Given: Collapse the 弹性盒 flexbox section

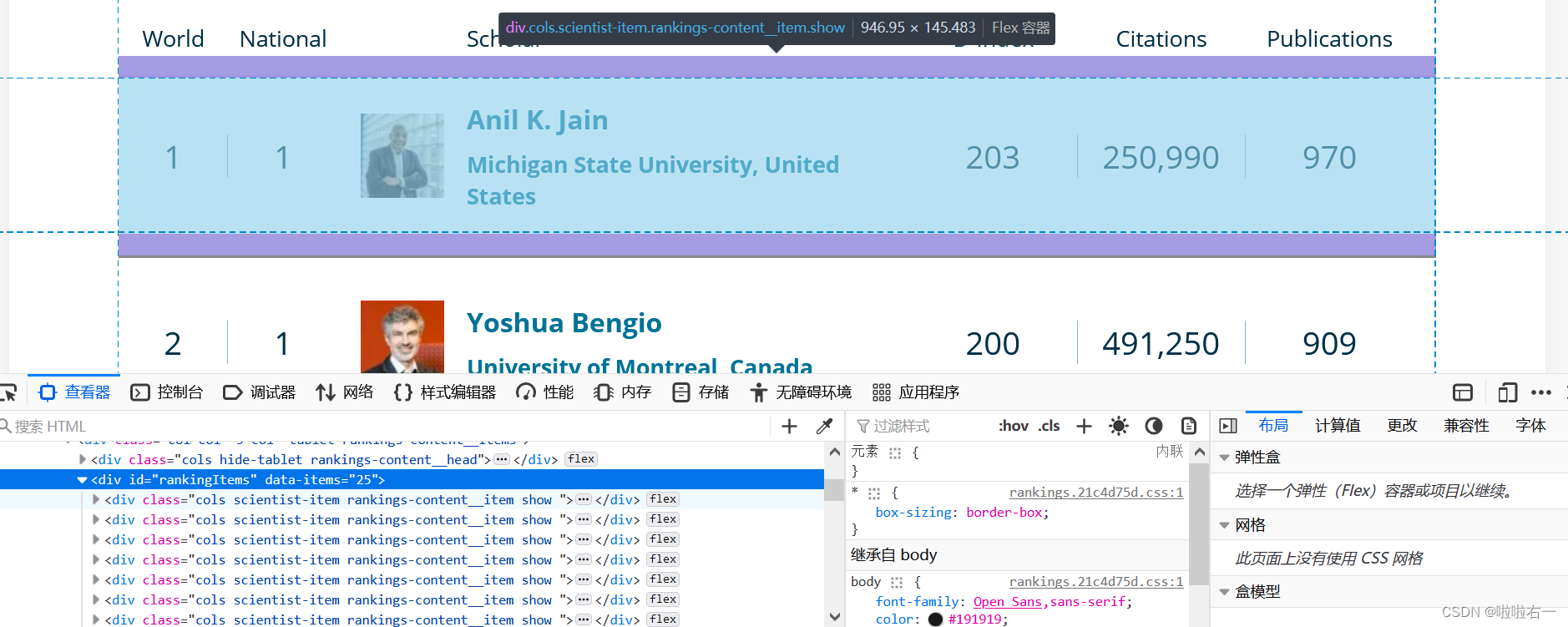Looking at the screenshot, I should click(1224, 458).
